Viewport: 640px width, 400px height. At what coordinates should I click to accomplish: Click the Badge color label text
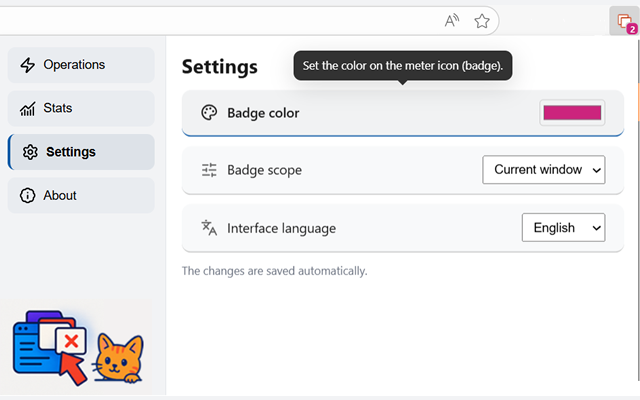click(263, 113)
